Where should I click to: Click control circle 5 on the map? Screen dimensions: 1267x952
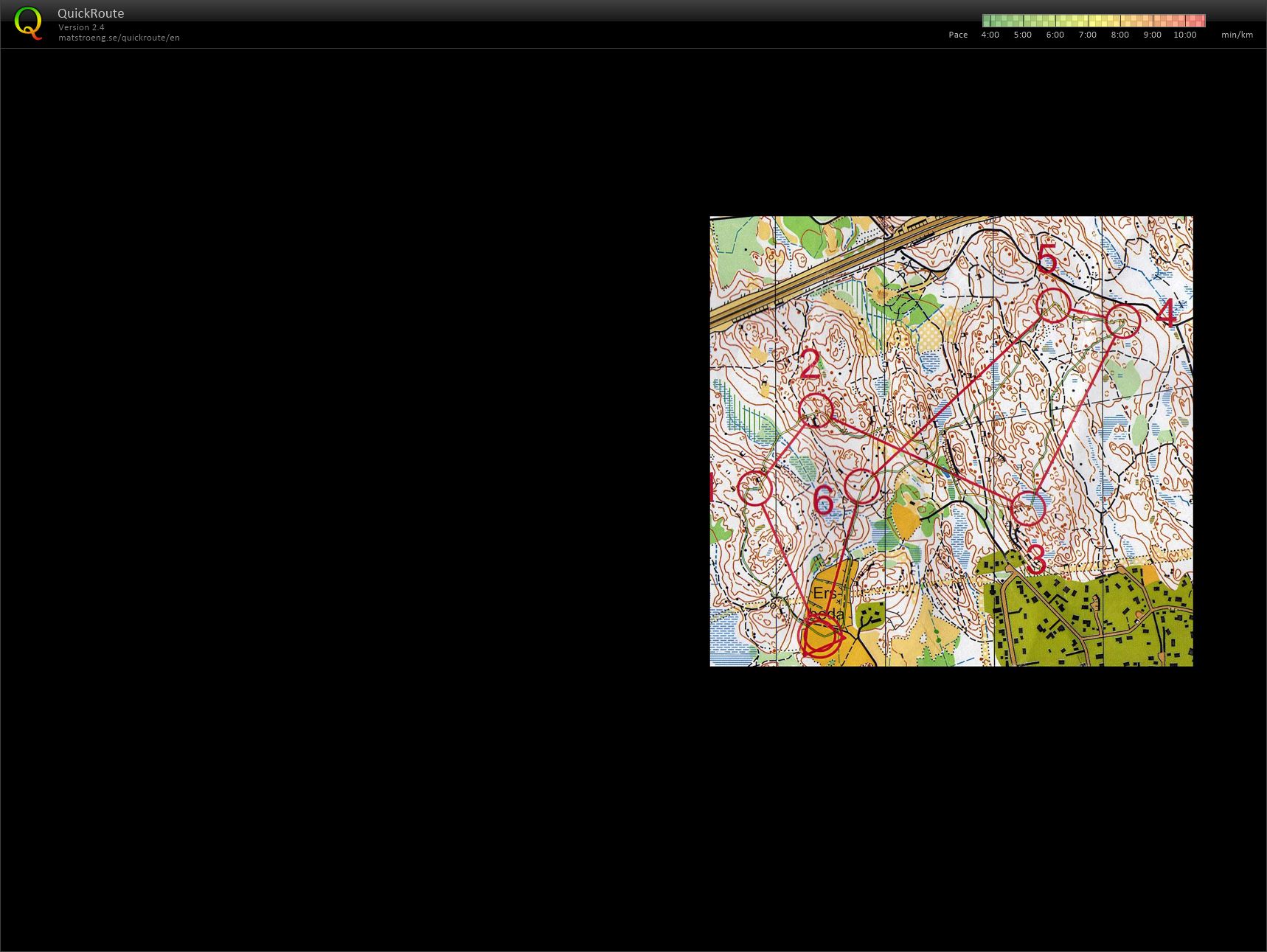pos(1052,305)
